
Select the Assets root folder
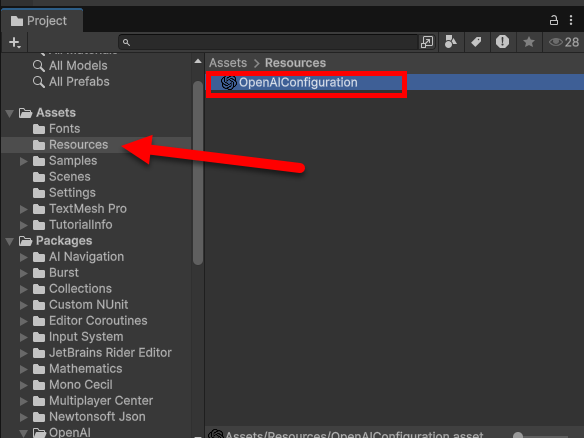point(47,113)
